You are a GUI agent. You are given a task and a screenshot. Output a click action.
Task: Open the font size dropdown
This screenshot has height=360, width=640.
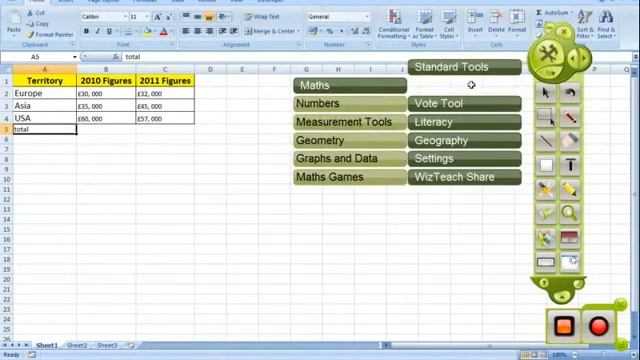point(147,17)
